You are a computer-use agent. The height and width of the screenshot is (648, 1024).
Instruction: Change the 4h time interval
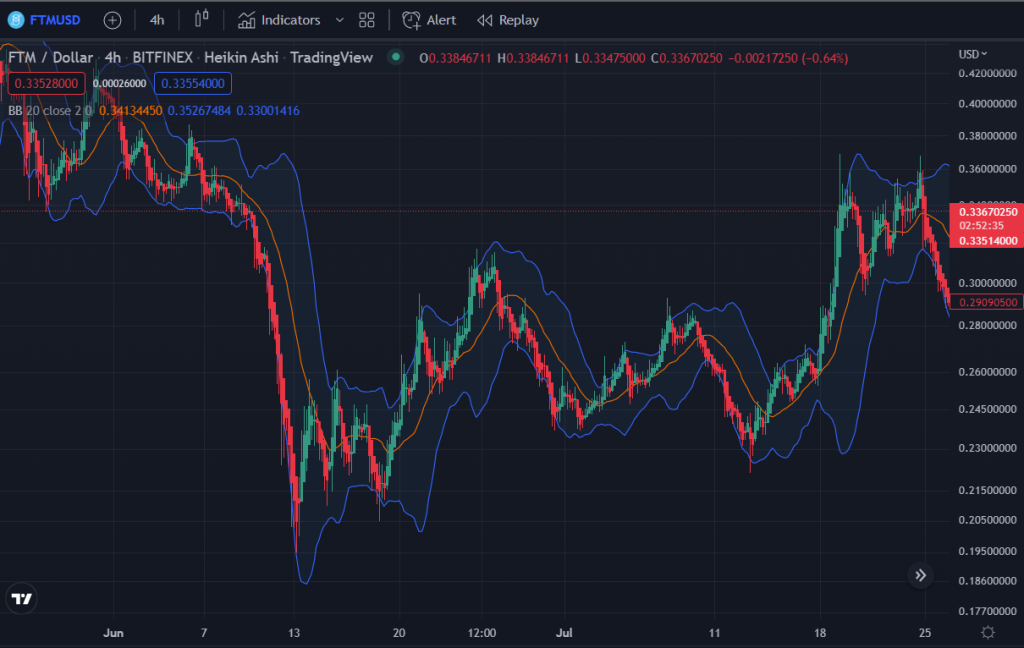(157, 20)
